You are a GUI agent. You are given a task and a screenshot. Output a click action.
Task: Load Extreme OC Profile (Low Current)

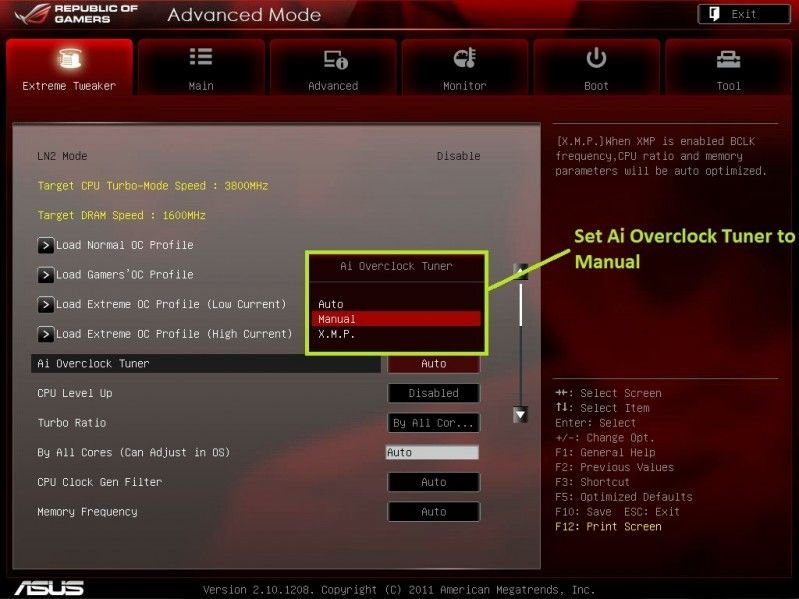click(x=171, y=304)
